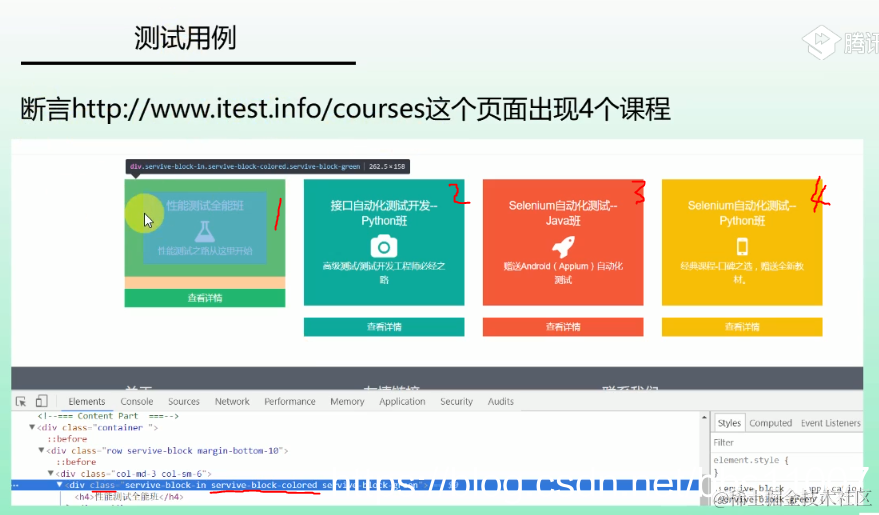Click the 接口自动化测试开发--Python班 card title

383,213
